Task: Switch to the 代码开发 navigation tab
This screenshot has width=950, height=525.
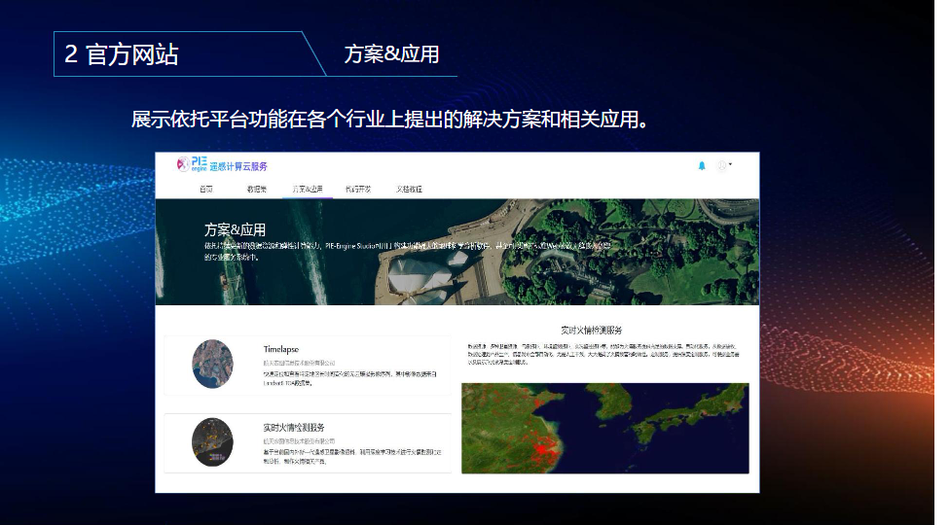Action: (358, 189)
